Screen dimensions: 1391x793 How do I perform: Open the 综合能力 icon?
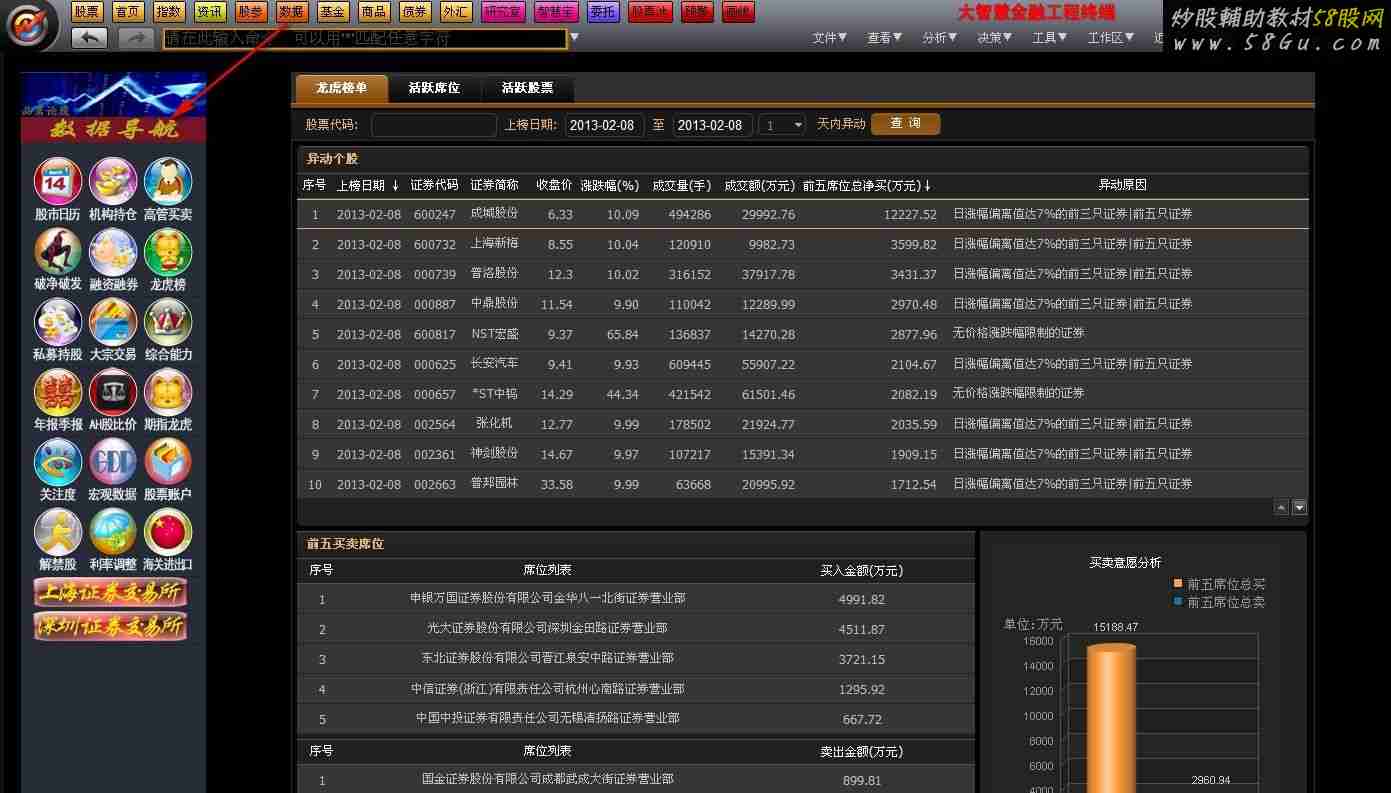[168, 322]
